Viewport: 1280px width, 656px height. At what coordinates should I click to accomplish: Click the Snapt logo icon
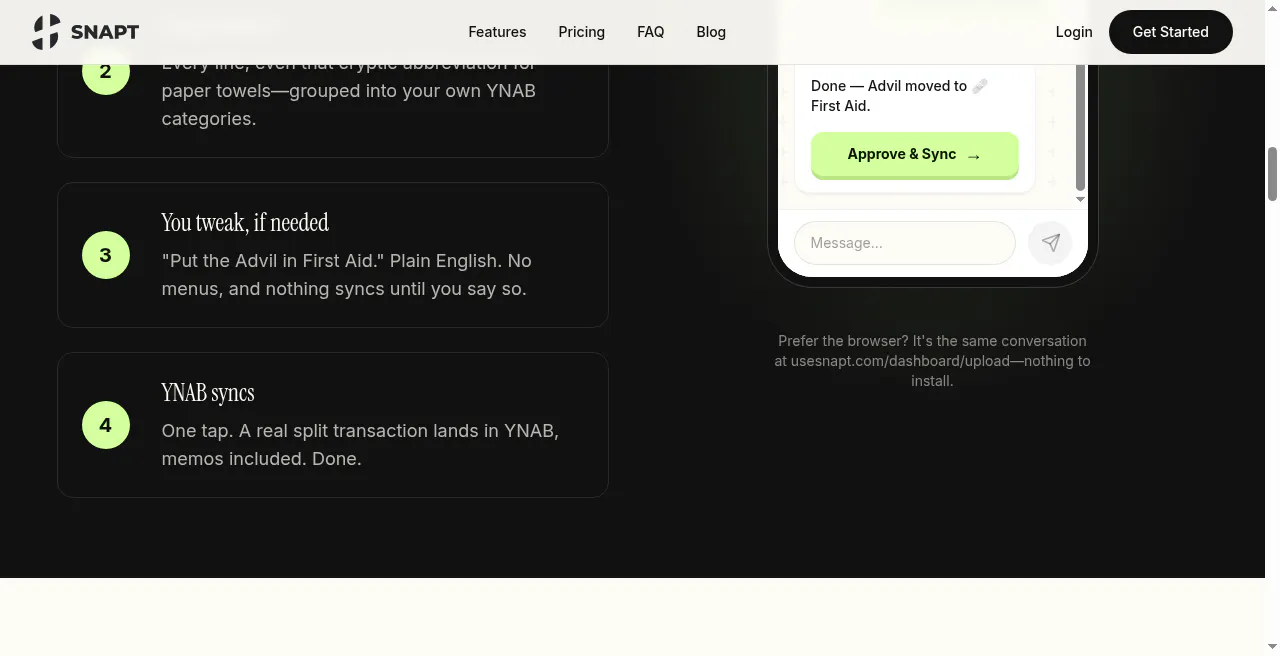point(46,32)
